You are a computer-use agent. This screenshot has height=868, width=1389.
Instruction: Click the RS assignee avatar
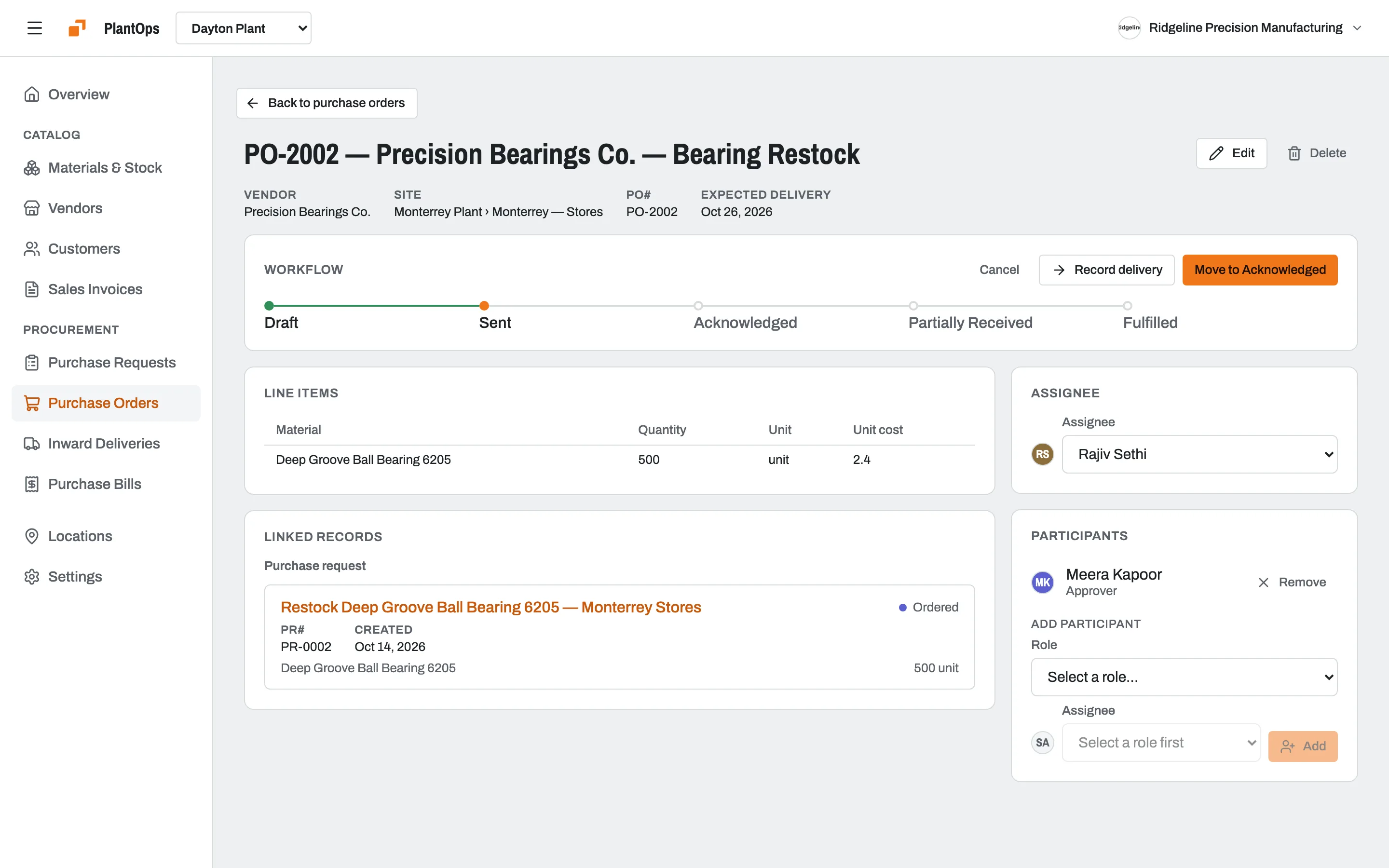[1042, 454]
